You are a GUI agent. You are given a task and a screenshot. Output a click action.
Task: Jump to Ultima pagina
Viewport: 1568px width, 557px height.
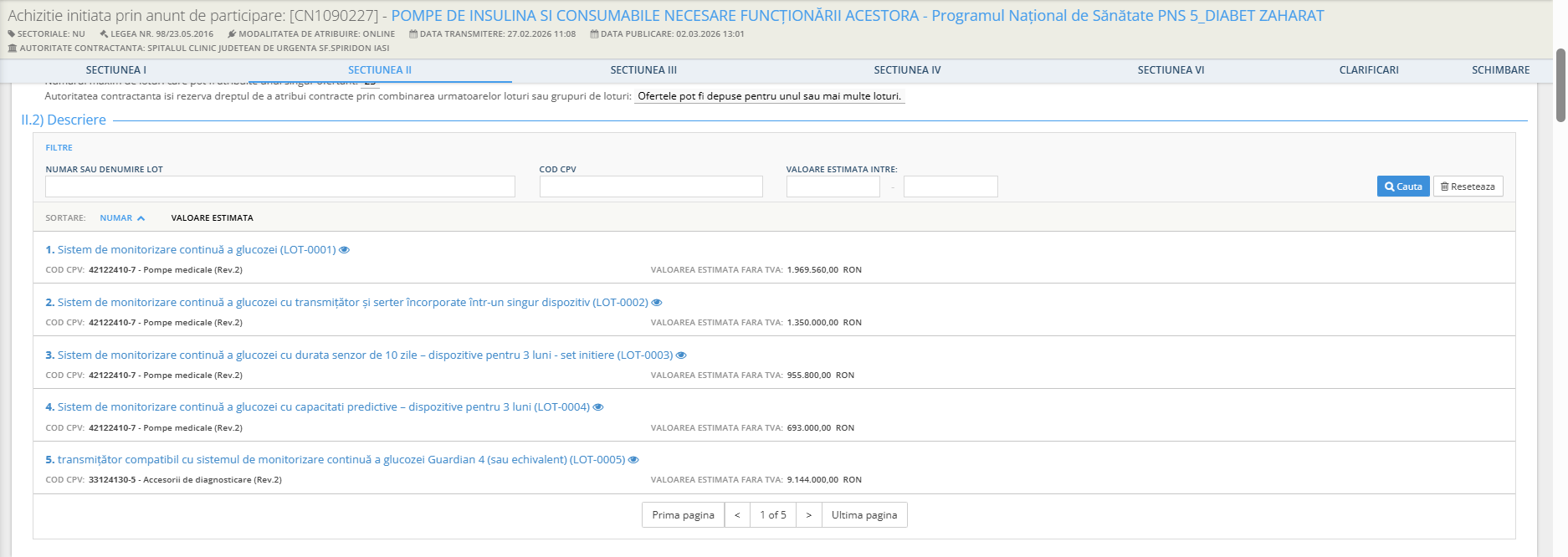pos(863,515)
